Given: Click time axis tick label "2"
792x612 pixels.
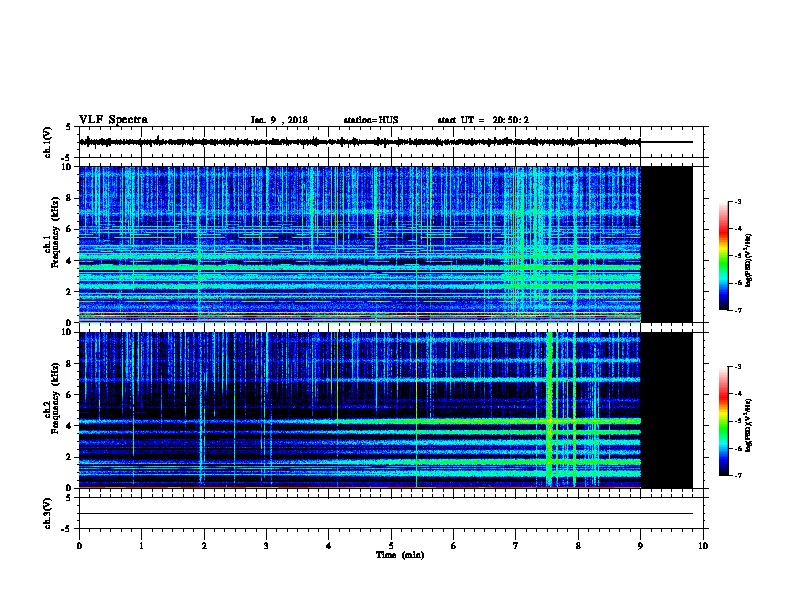Looking at the screenshot, I should 204,545.
